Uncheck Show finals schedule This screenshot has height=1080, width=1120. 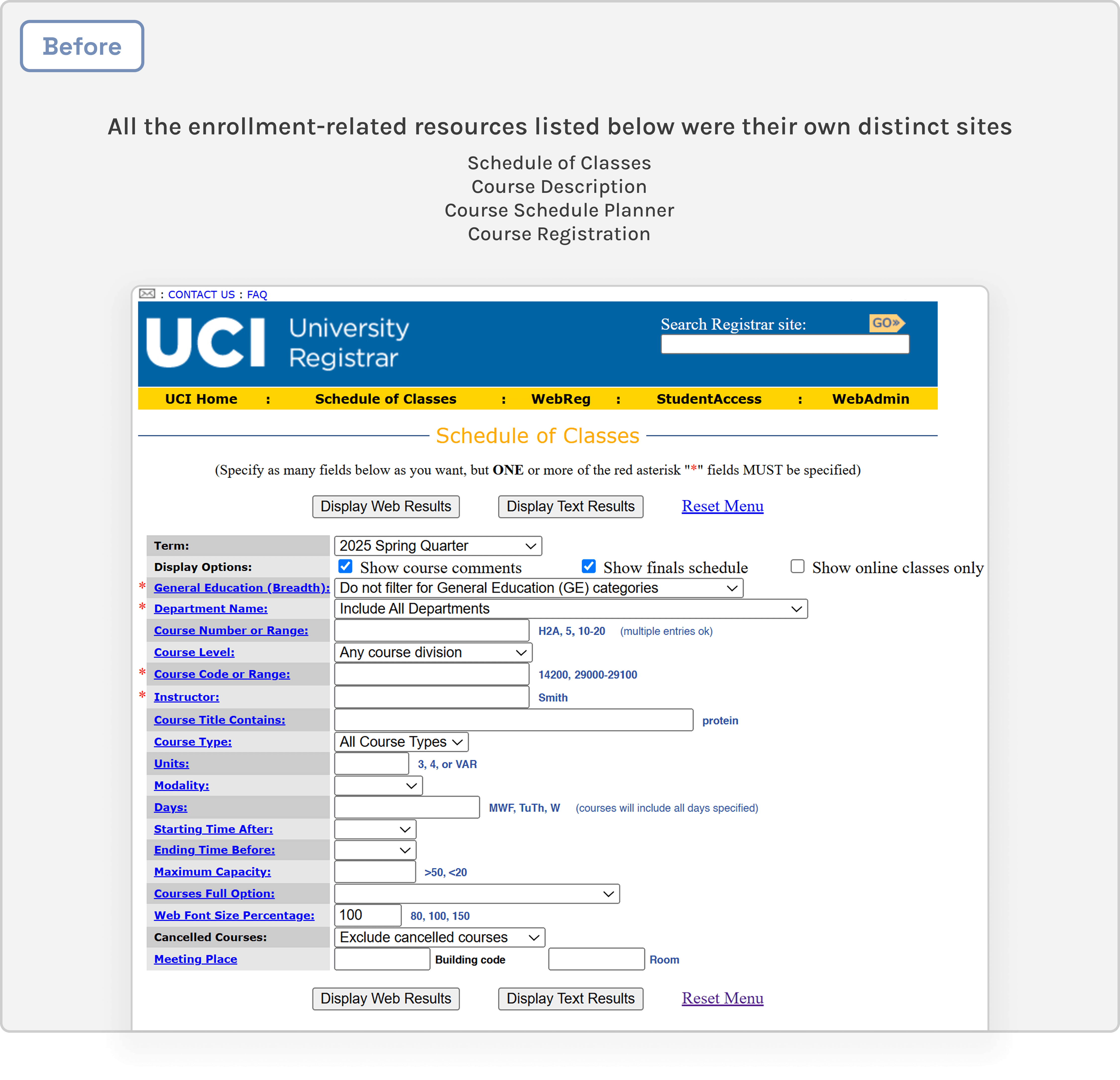589,566
